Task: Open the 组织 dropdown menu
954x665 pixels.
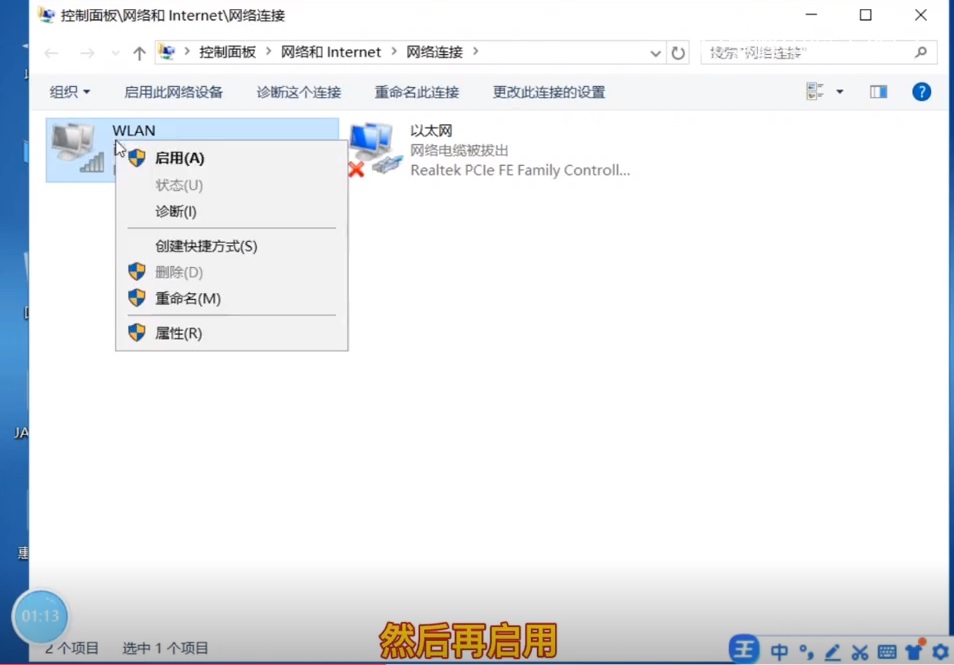Action: point(69,91)
